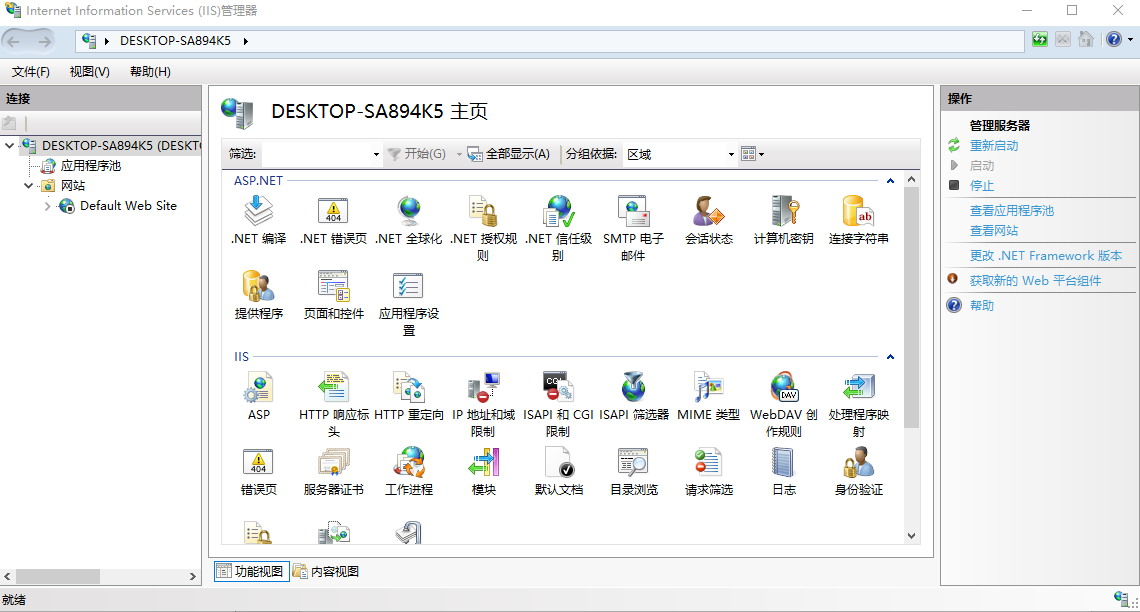Open the ISAPI 筛选器 feature
1140x612 pixels.
click(633, 388)
